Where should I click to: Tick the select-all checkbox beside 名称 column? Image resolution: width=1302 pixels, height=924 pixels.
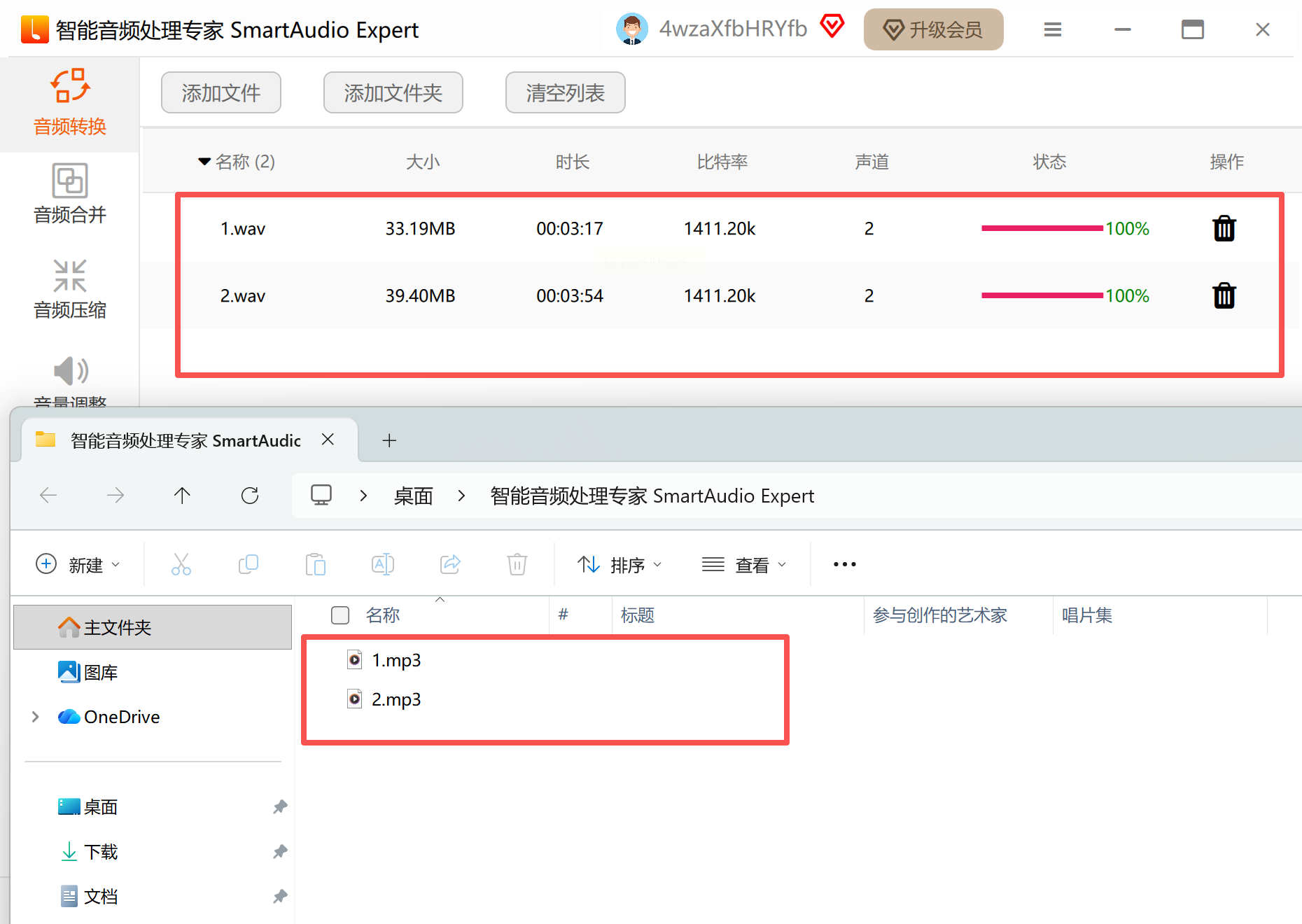click(340, 615)
